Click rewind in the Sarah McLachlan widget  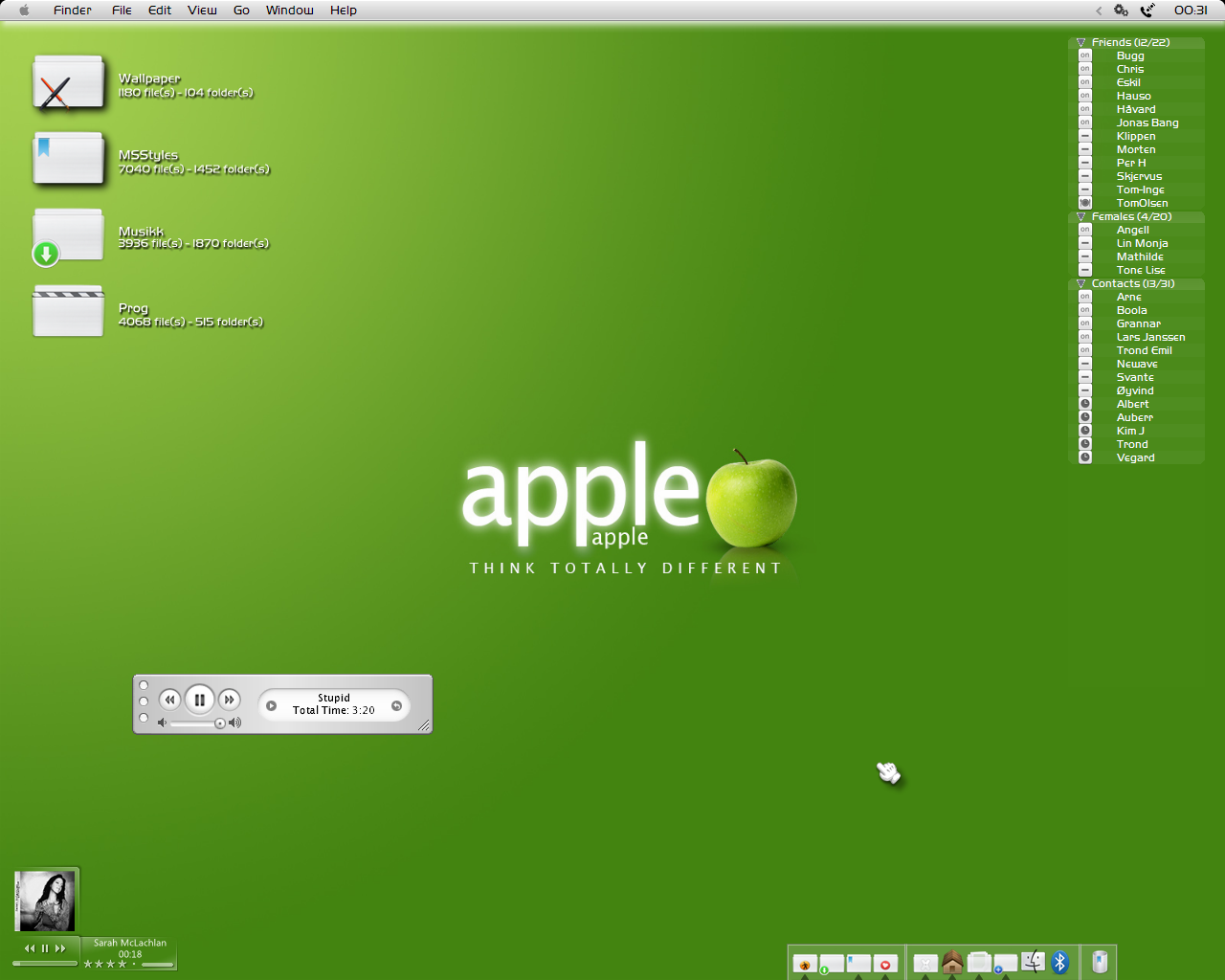[30, 948]
